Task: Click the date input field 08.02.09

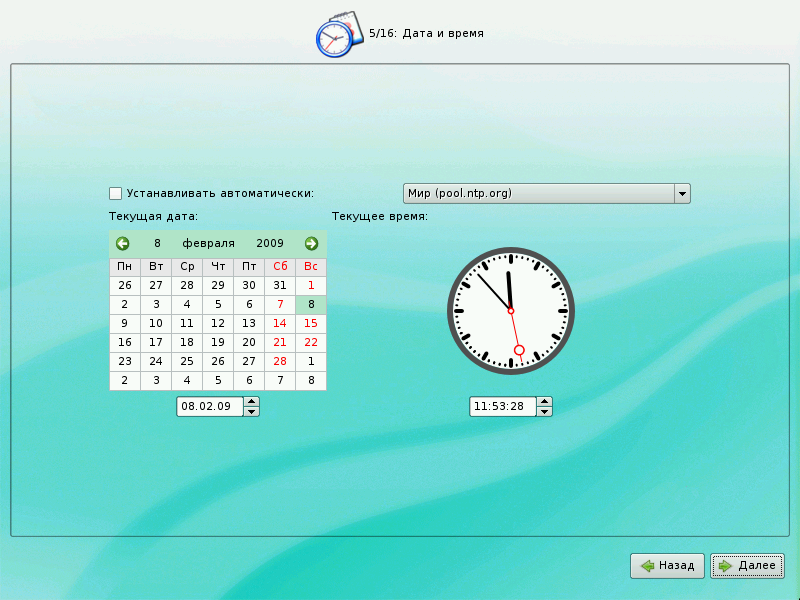Action: pyautogui.click(x=210, y=407)
